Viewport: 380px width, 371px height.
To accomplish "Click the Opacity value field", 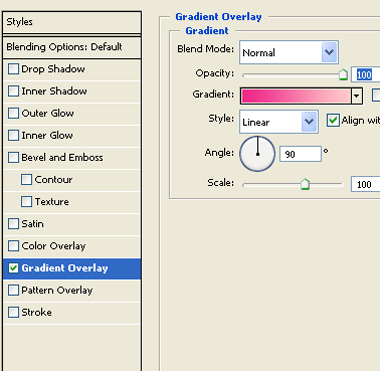I will coord(366,74).
